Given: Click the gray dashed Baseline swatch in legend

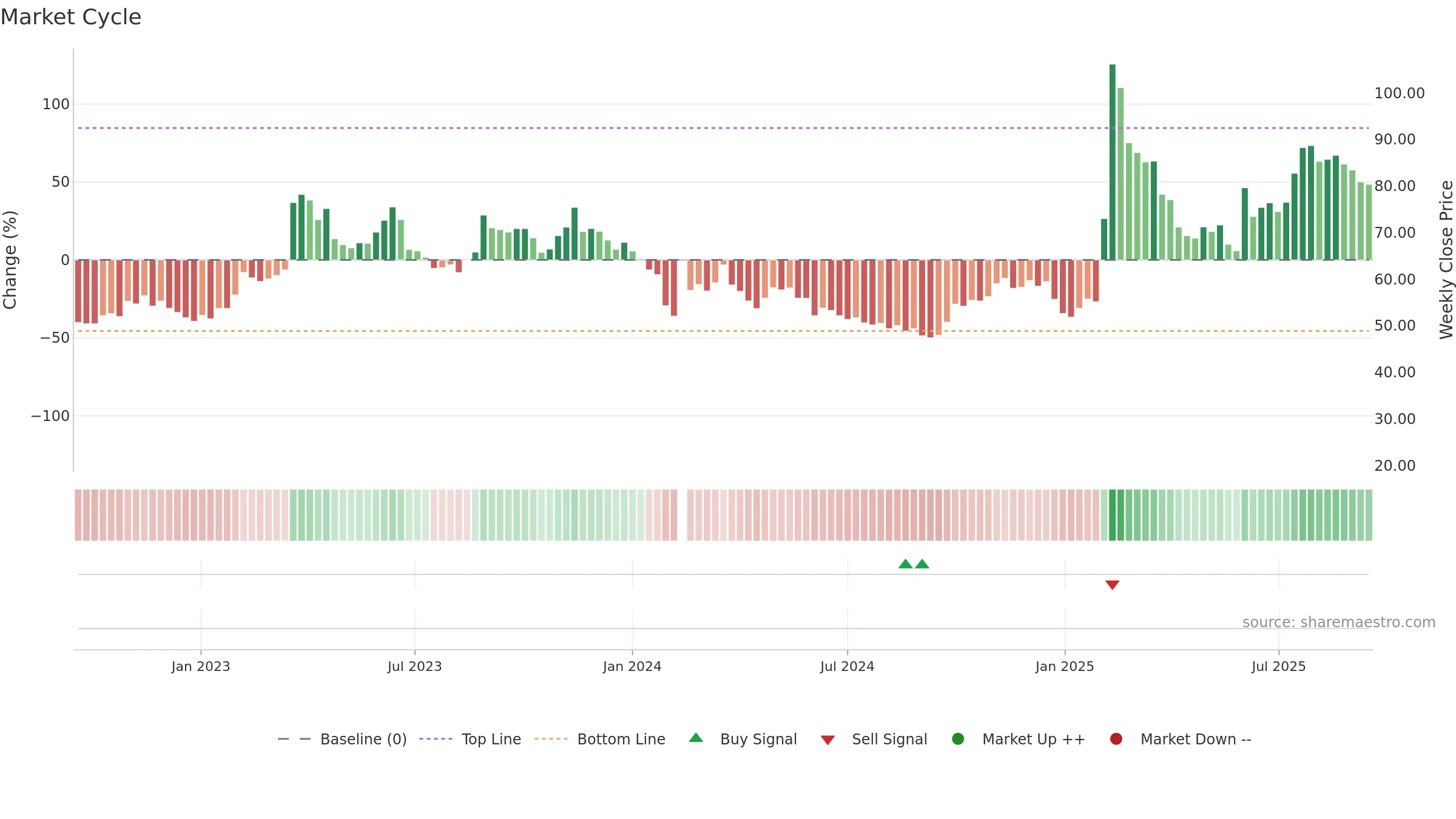Looking at the screenshot, I should point(294,739).
